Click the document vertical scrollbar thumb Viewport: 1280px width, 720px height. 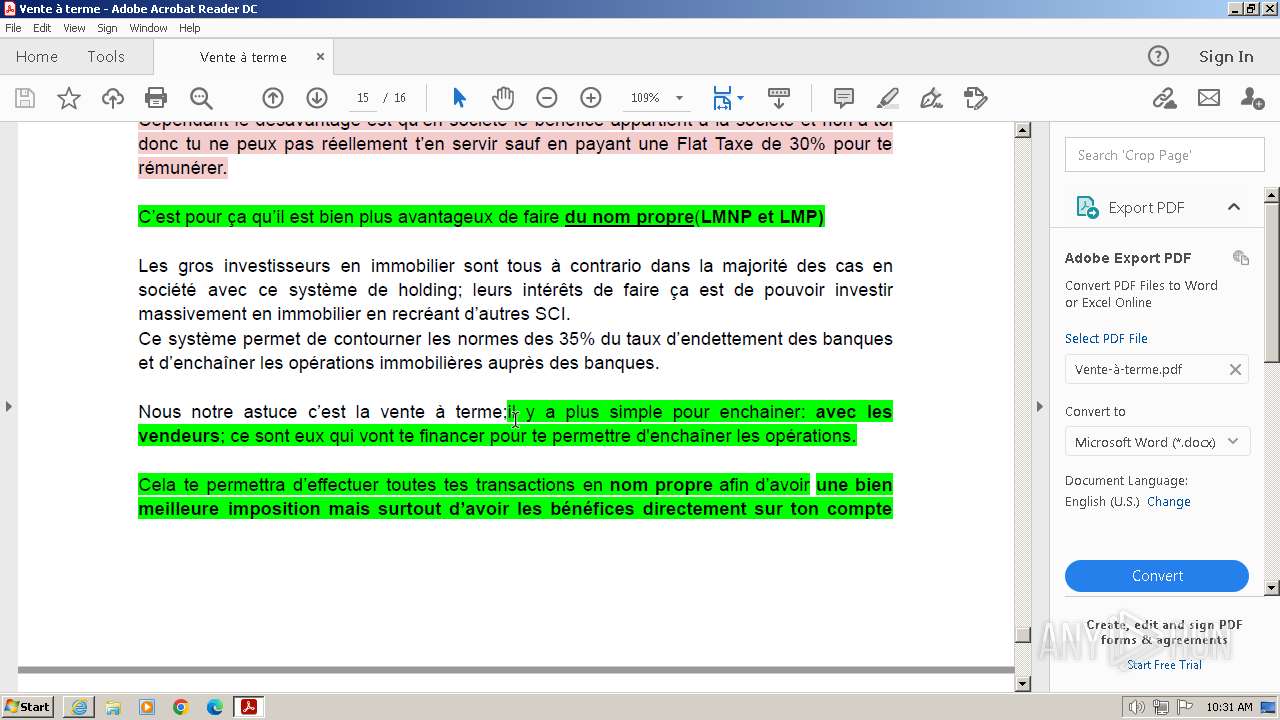pyautogui.click(x=1023, y=635)
